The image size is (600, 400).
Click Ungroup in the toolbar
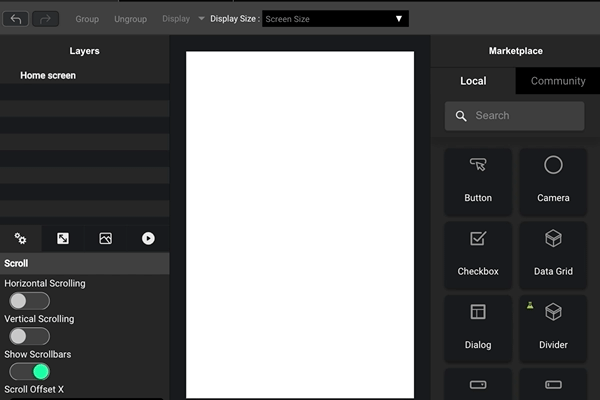coord(130,19)
